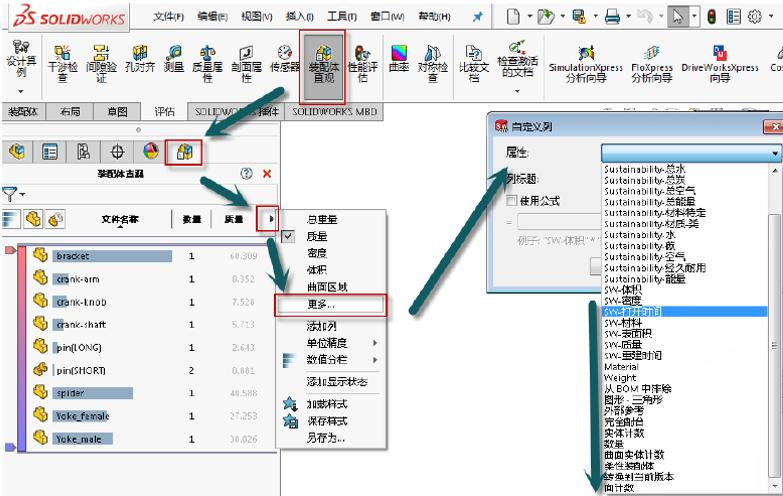This screenshot has width=783, height=496.
Task: Toggle the checked 质量 menu entry
Action: 317,236
